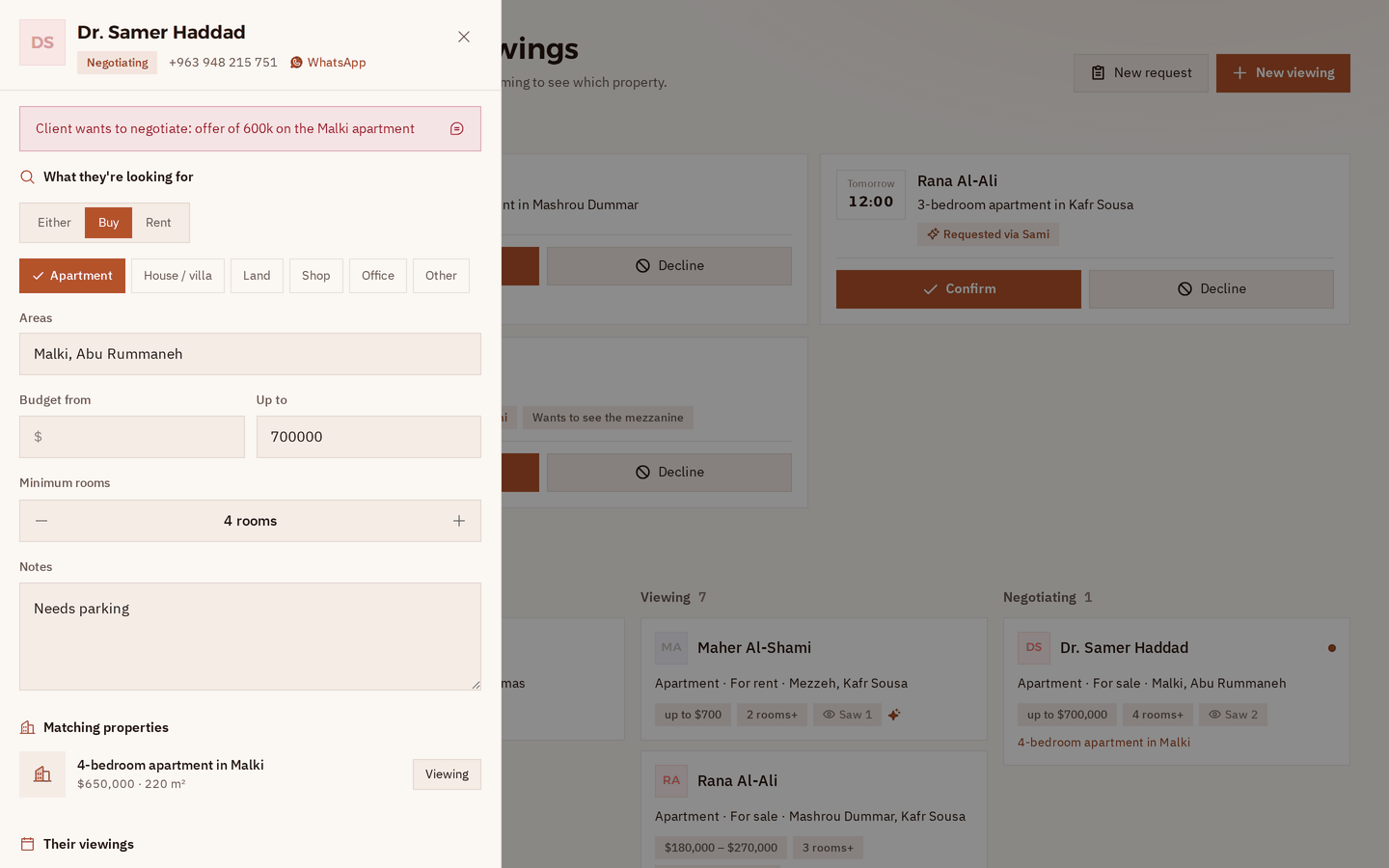Screen dimensions: 1389x868
Task: Click the New viewing button
Action: (1283, 73)
